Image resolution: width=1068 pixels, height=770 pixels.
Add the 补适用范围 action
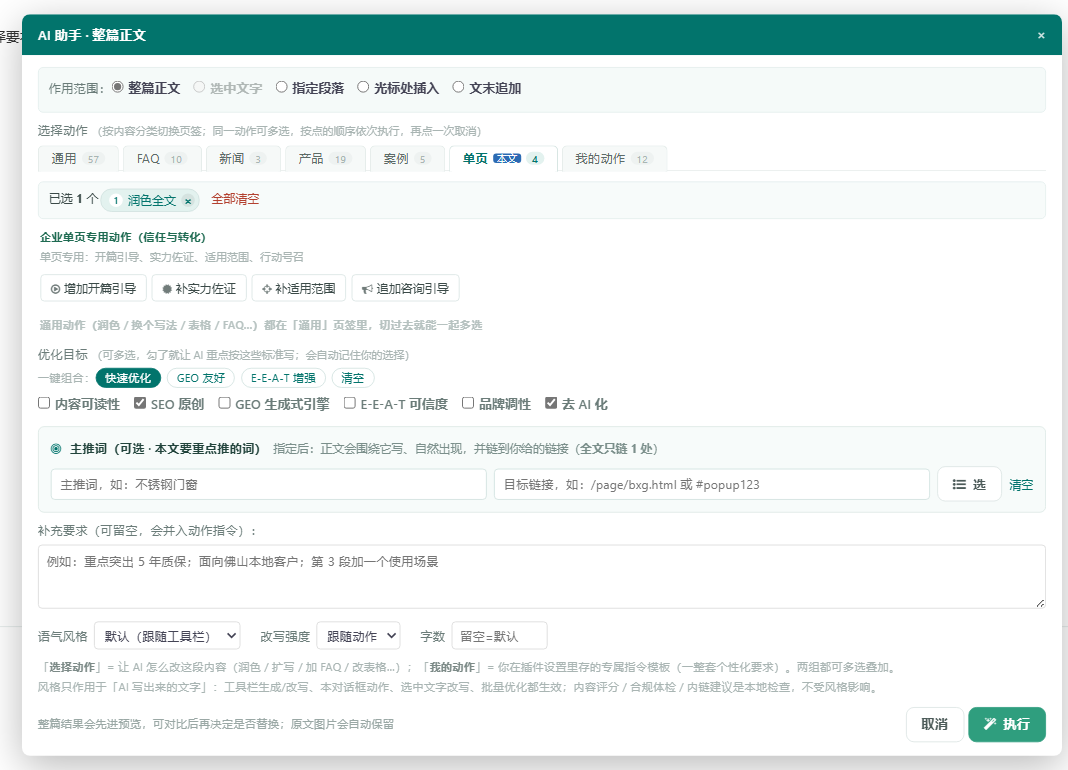[298, 288]
